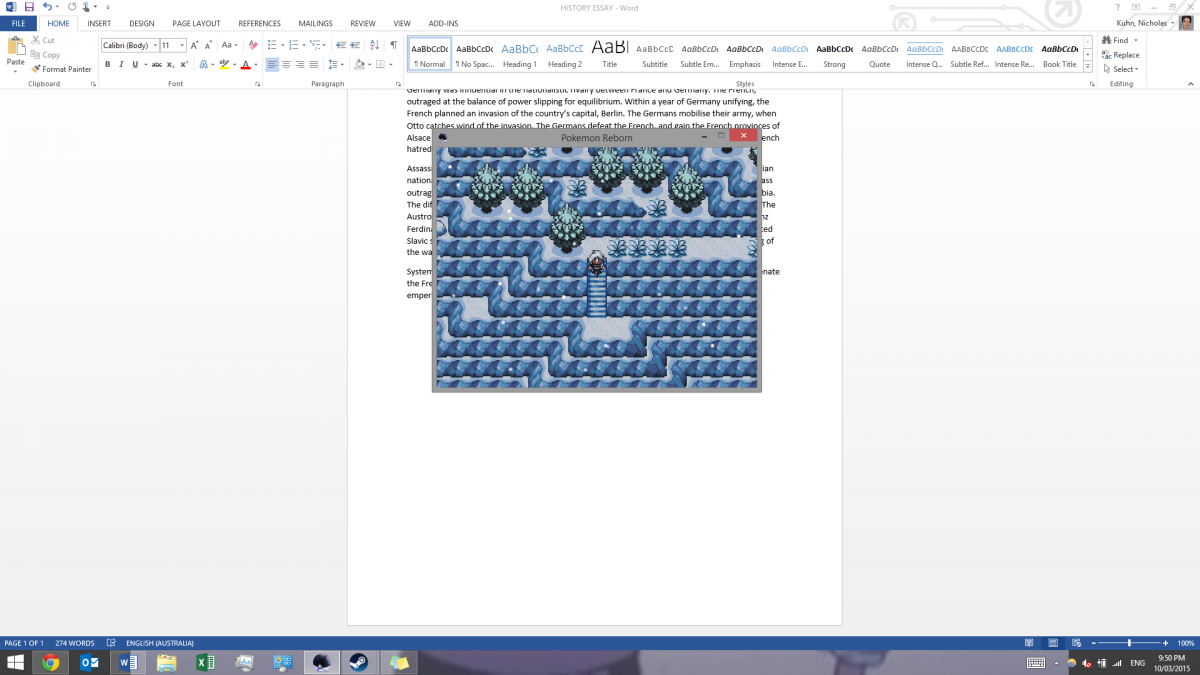
Task: Center the paragraph text
Action: 286,64
